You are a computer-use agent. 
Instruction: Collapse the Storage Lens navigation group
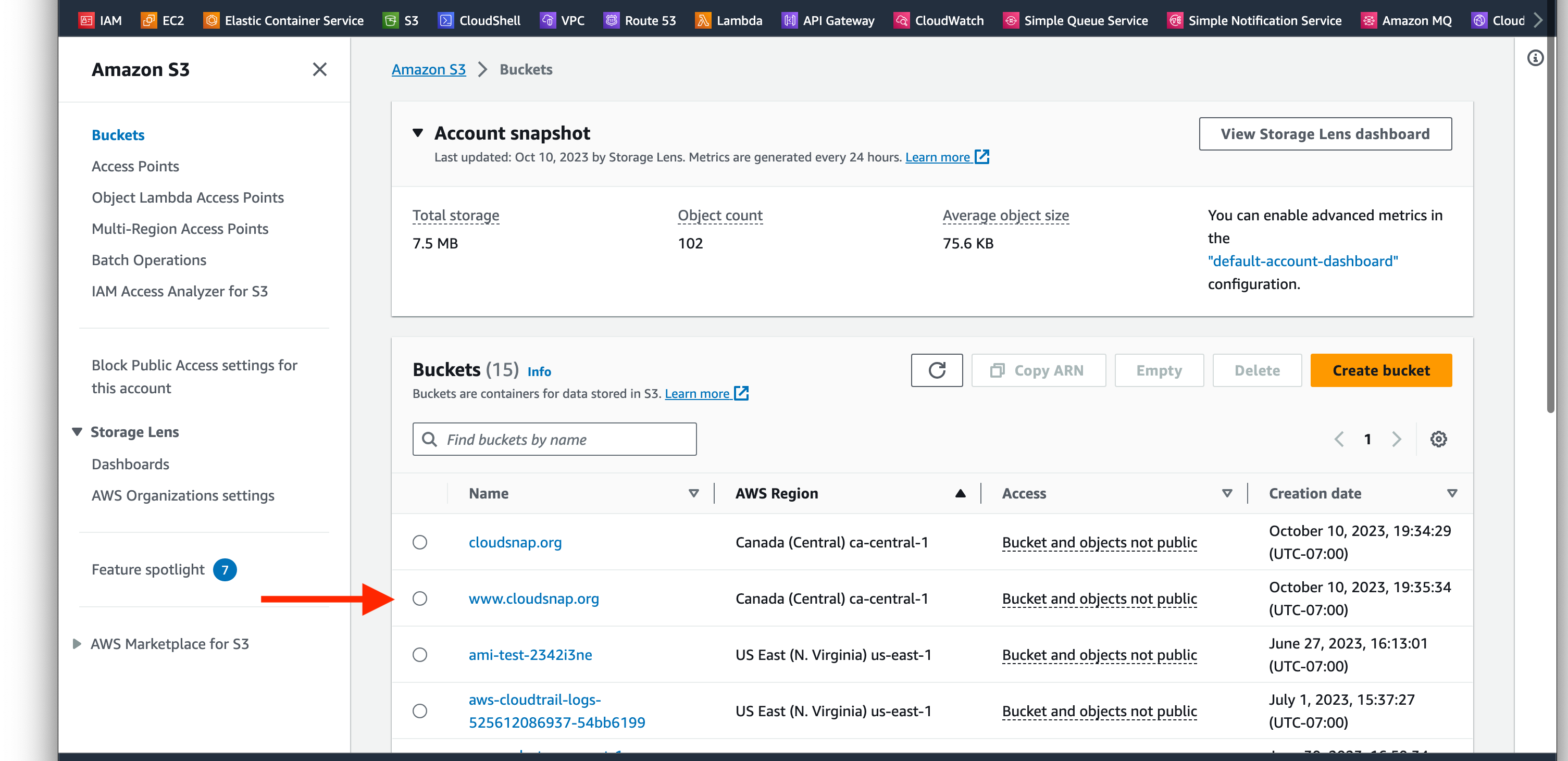pyautogui.click(x=77, y=432)
